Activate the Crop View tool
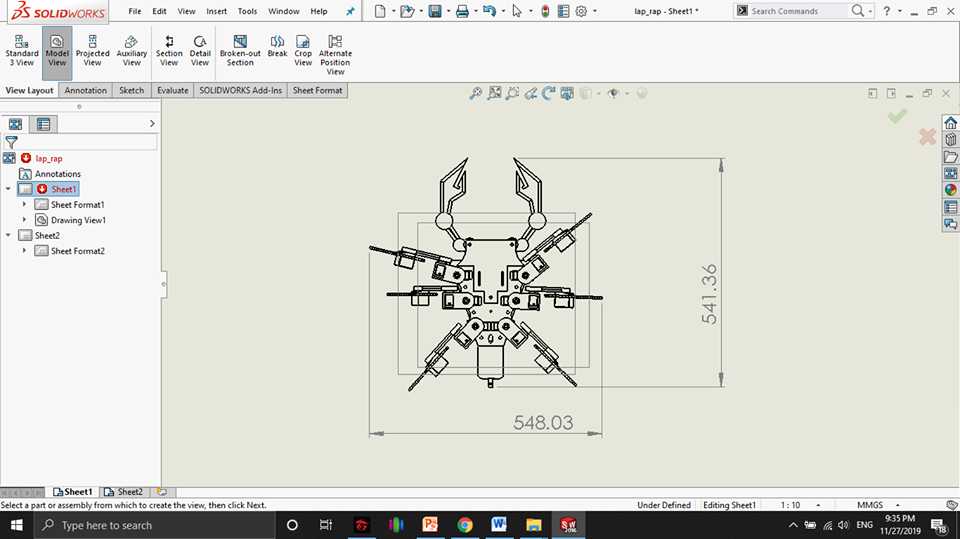Image resolution: width=960 pixels, height=539 pixels. click(303, 51)
